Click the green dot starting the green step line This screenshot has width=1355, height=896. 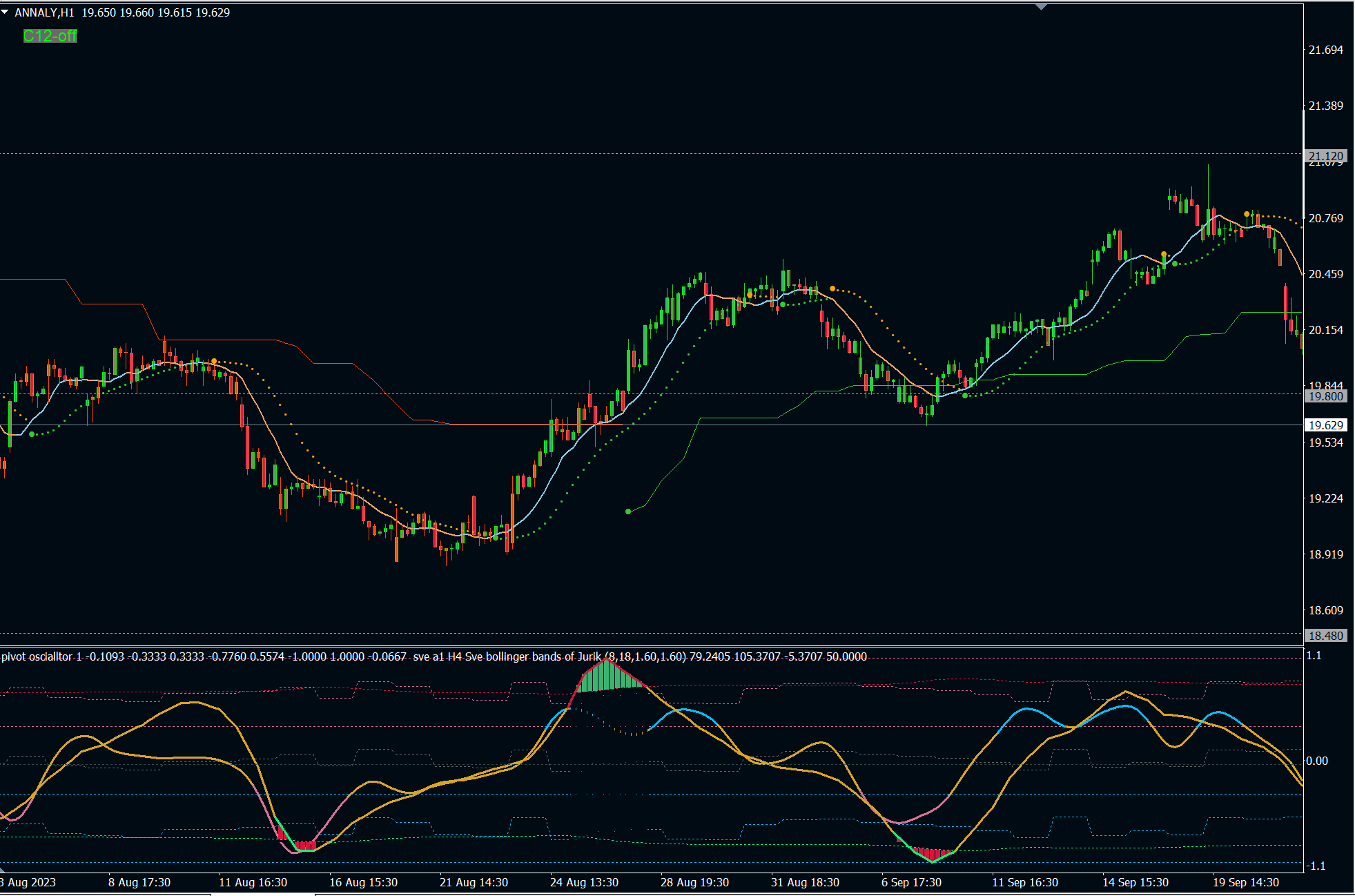[x=628, y=512]
